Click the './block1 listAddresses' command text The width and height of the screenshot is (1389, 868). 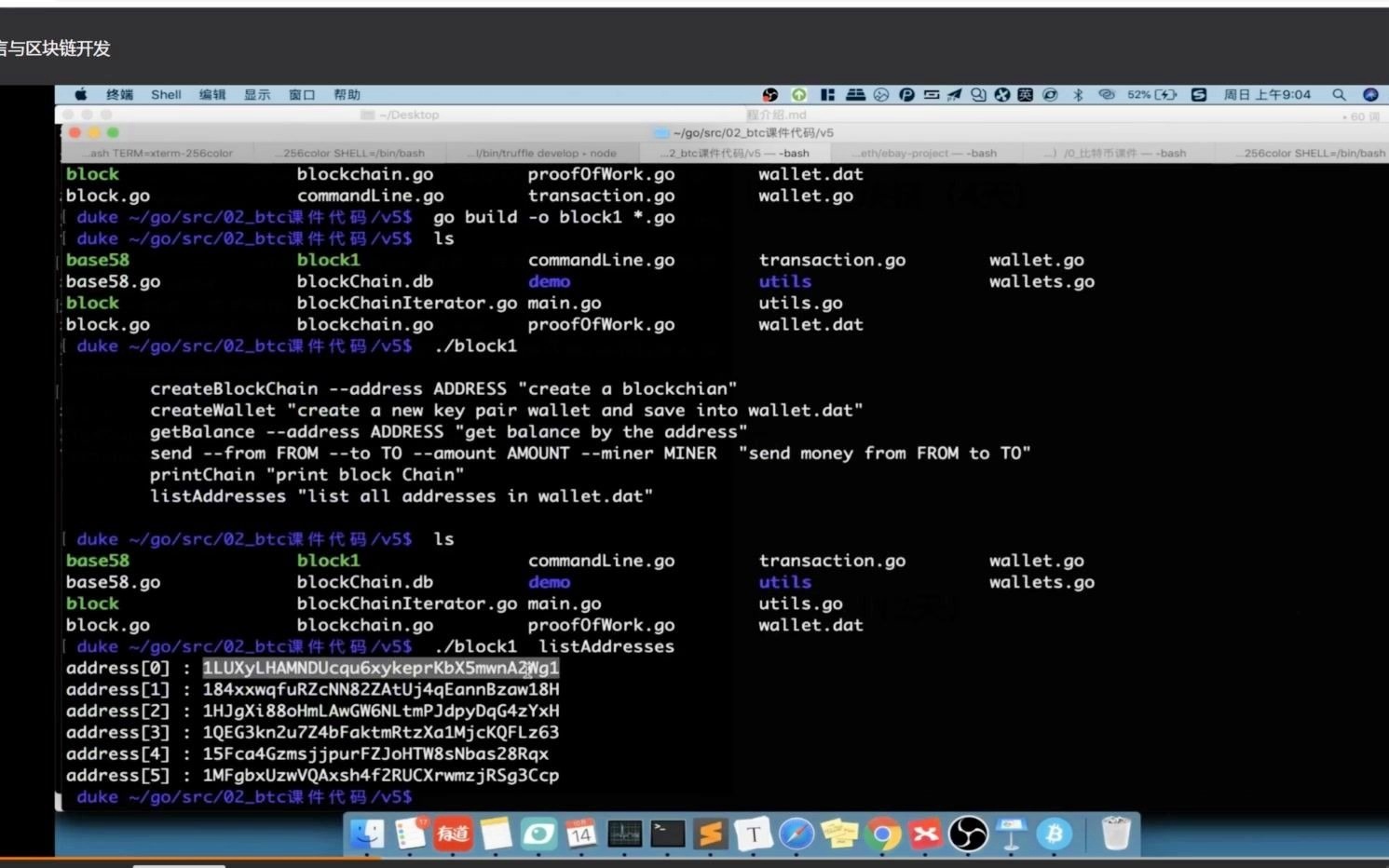coord(554,646)
